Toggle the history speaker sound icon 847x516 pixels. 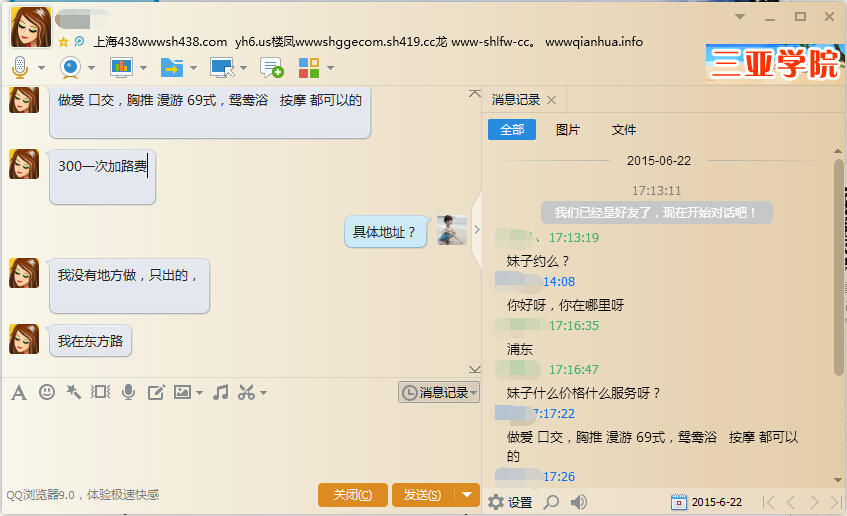[579, 502]
